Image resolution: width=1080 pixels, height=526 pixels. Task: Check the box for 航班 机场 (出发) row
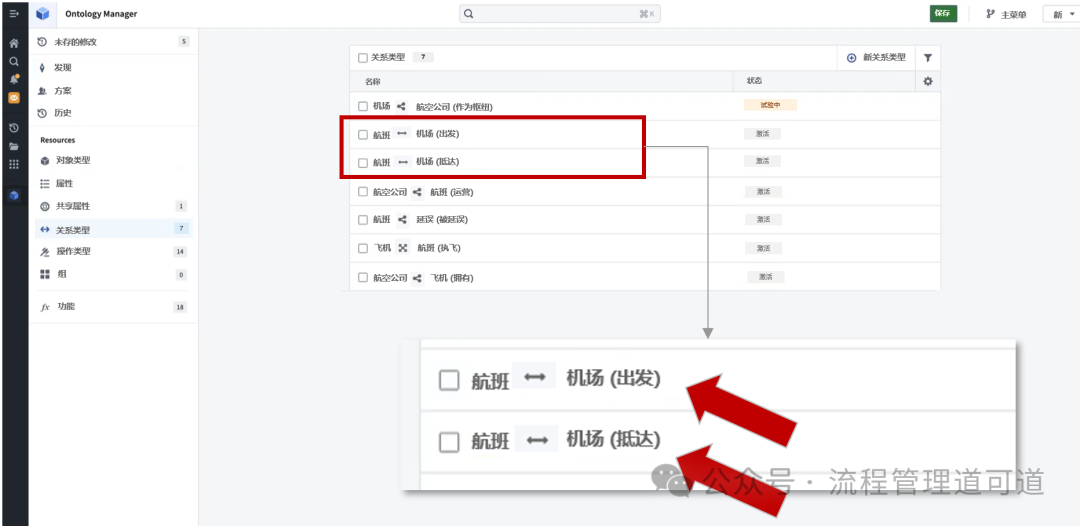[x=363, y=134]
